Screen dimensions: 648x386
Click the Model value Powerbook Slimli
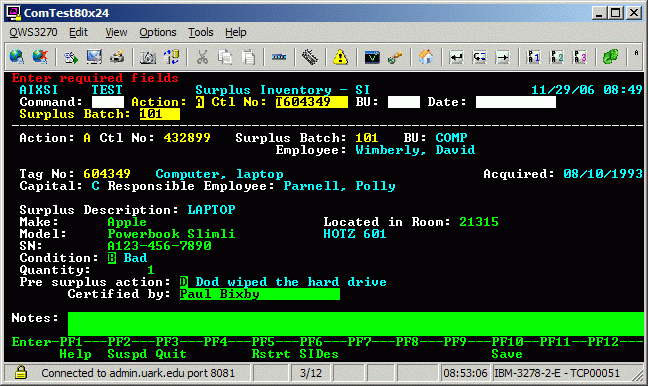click(171, 234)
